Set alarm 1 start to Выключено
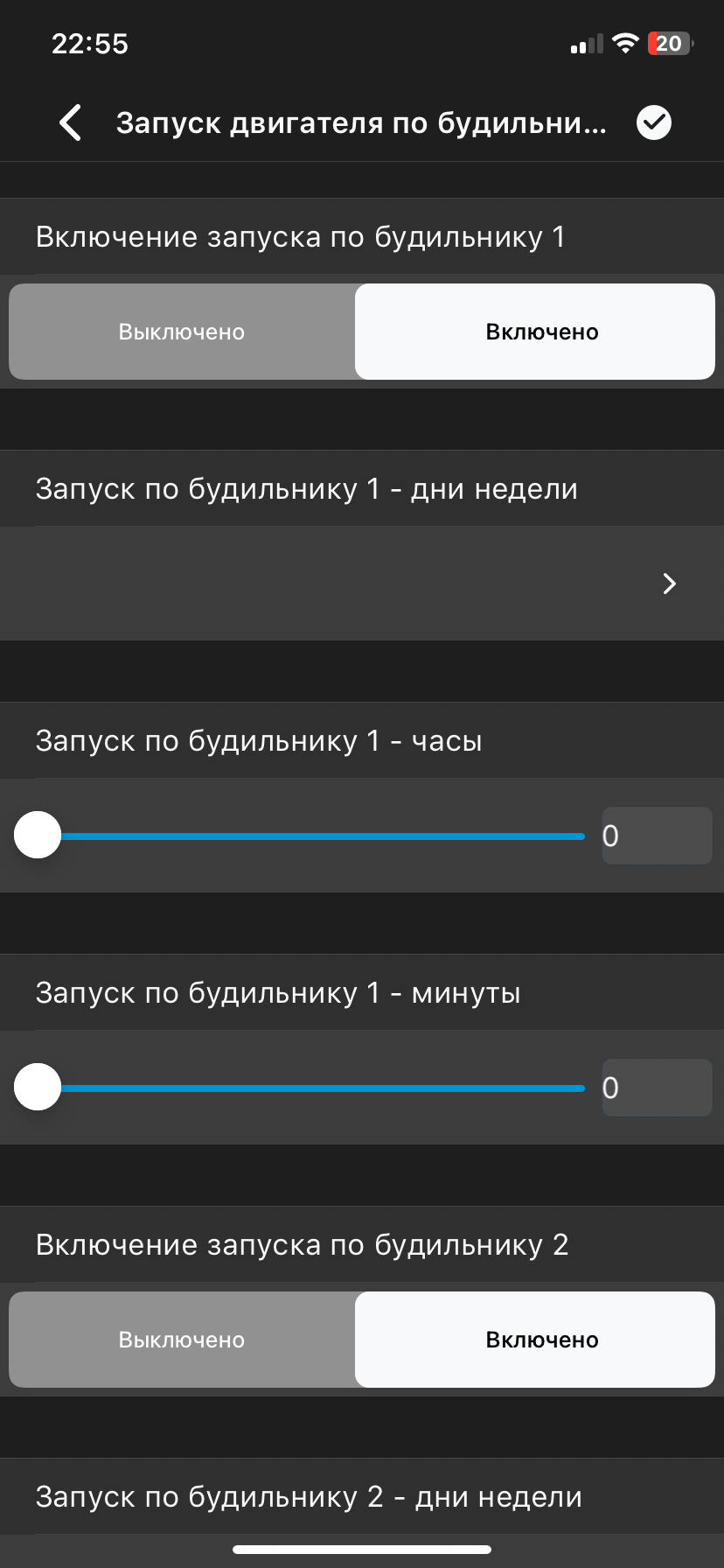Image resolution: width=724 pixels, height=1568 pixels. (182, 332)
